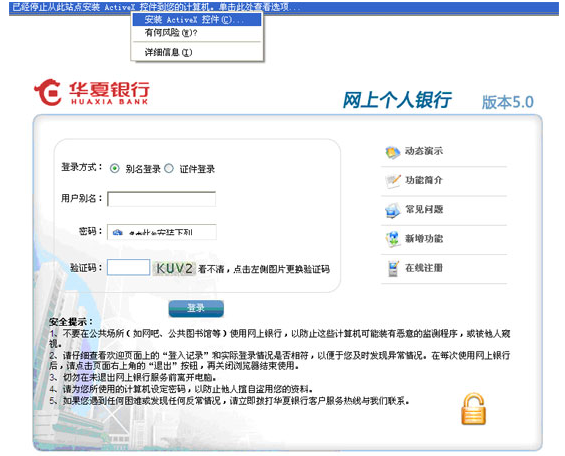Select 别名登录 radio button
The image size is (565, 456).
tap(115, 168)
